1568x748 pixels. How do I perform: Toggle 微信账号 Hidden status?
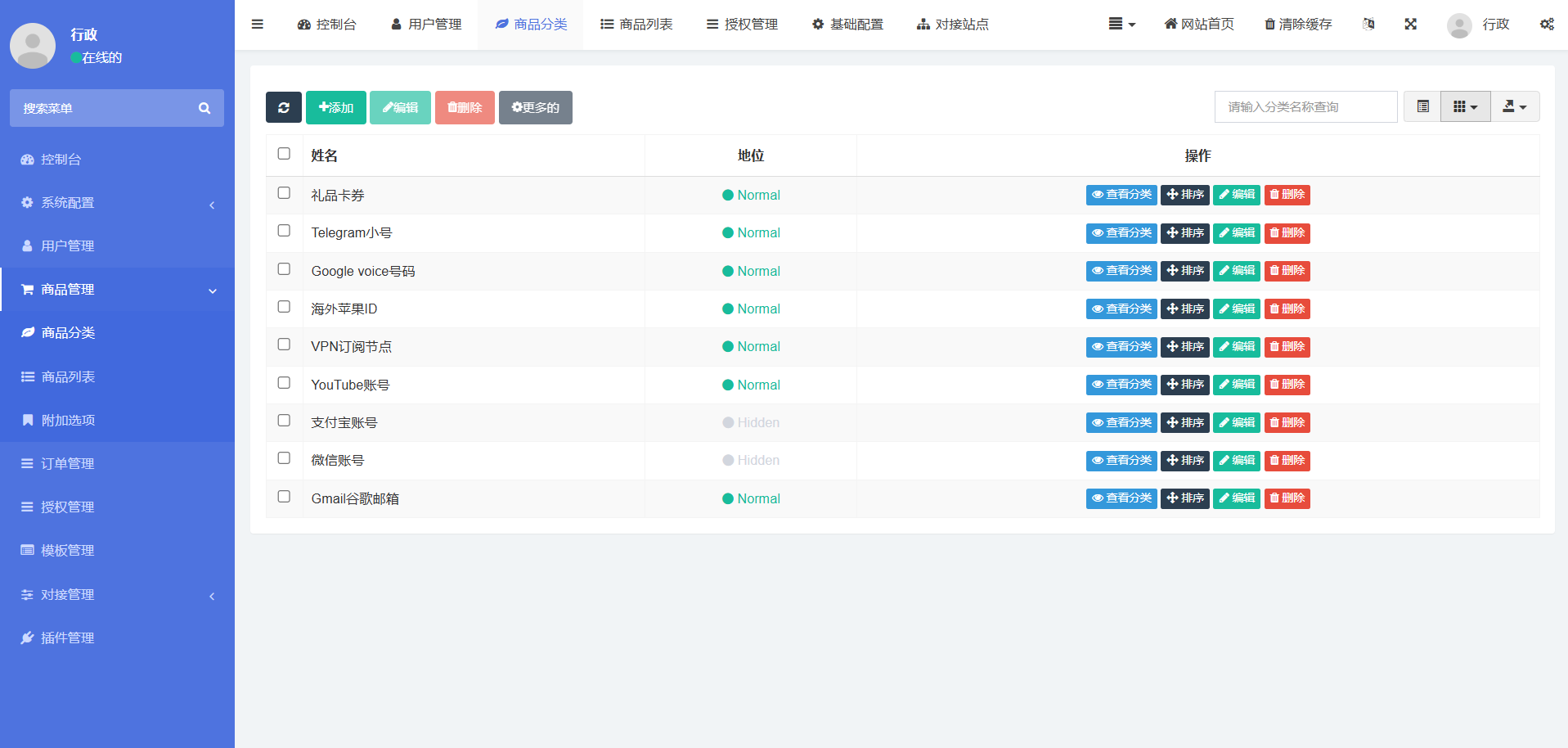751,461
